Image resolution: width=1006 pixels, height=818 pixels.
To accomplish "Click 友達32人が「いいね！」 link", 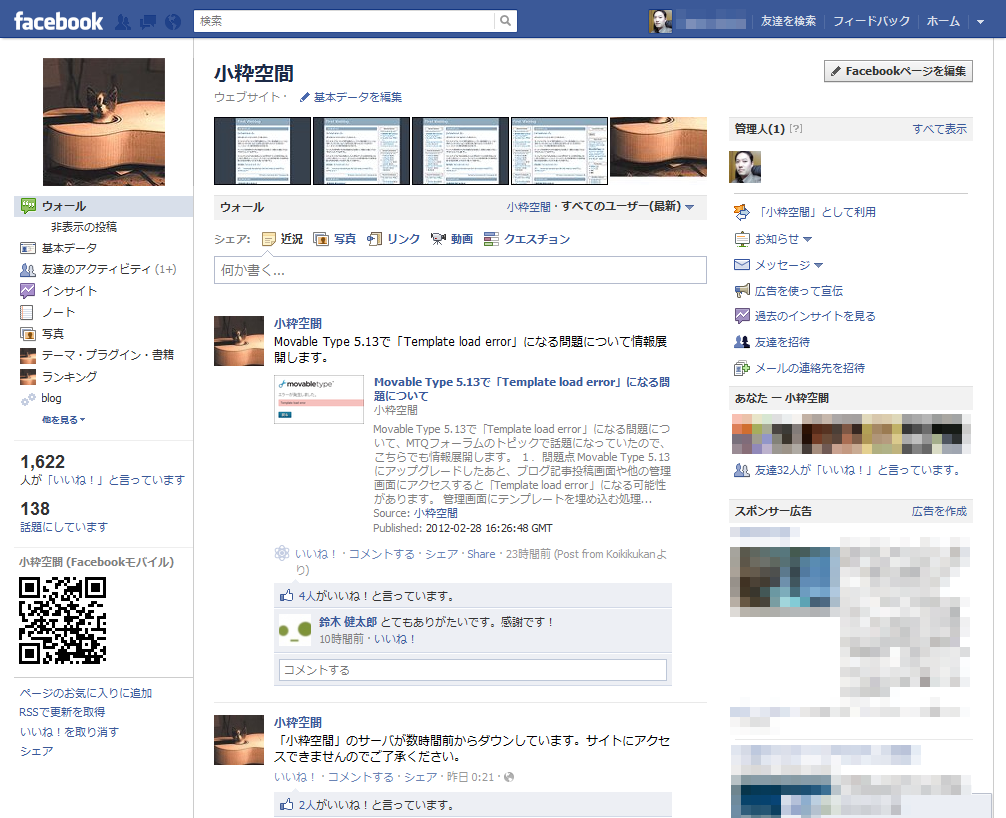I will pyautogui.click(x=858, y=470).
